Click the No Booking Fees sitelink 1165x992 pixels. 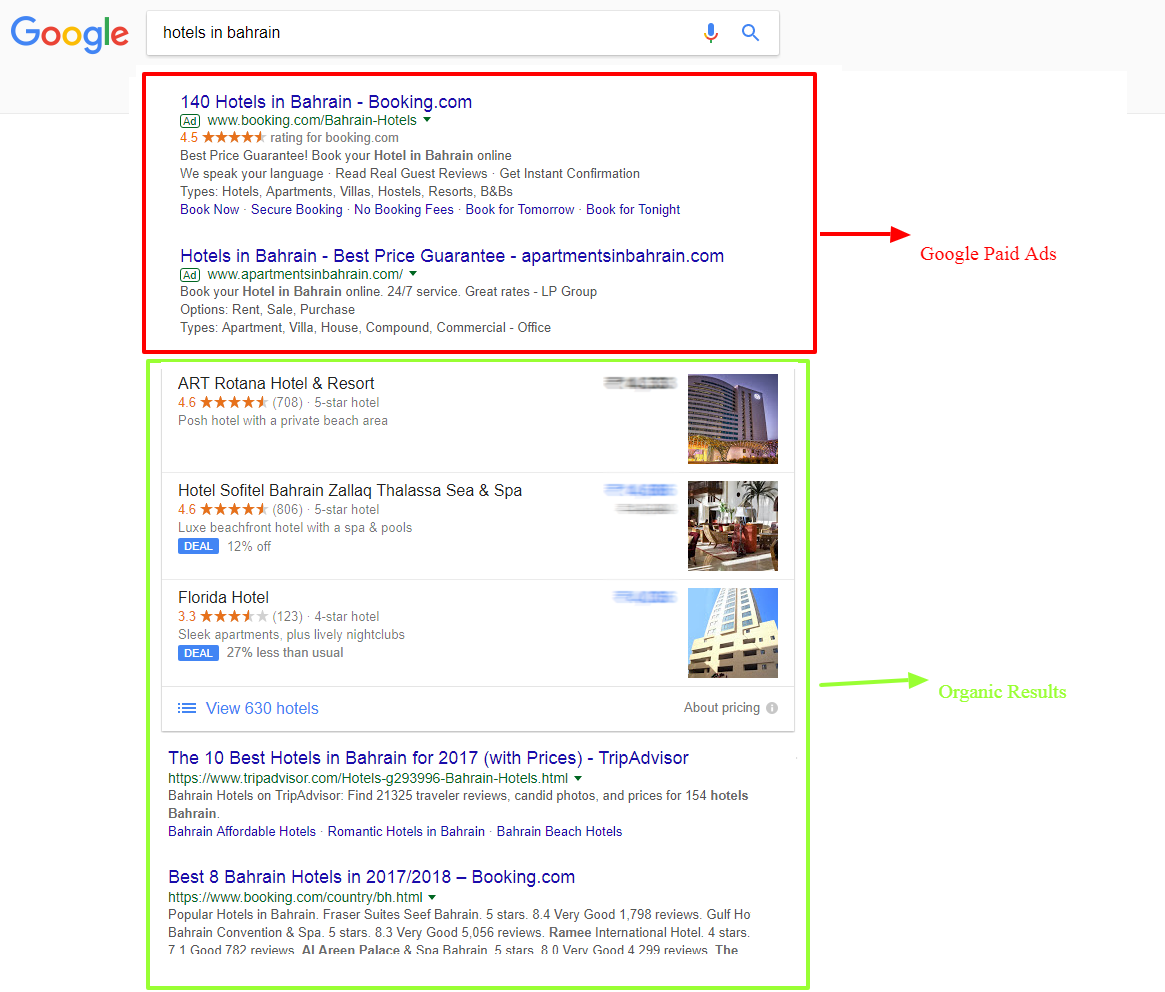tap(403, 210)
